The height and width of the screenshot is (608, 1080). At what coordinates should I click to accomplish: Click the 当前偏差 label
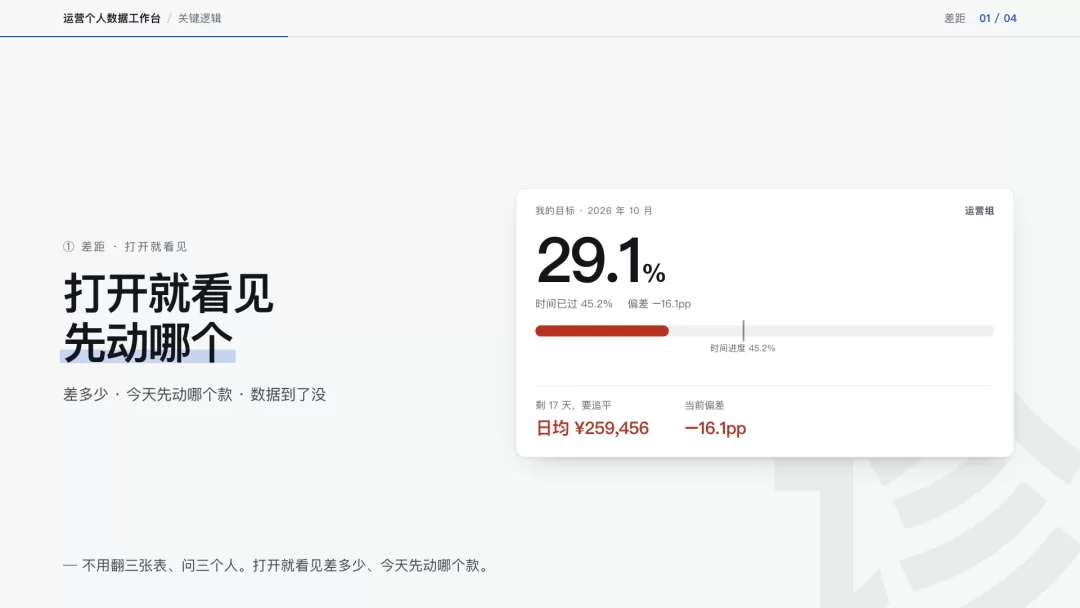pos(704,406)
